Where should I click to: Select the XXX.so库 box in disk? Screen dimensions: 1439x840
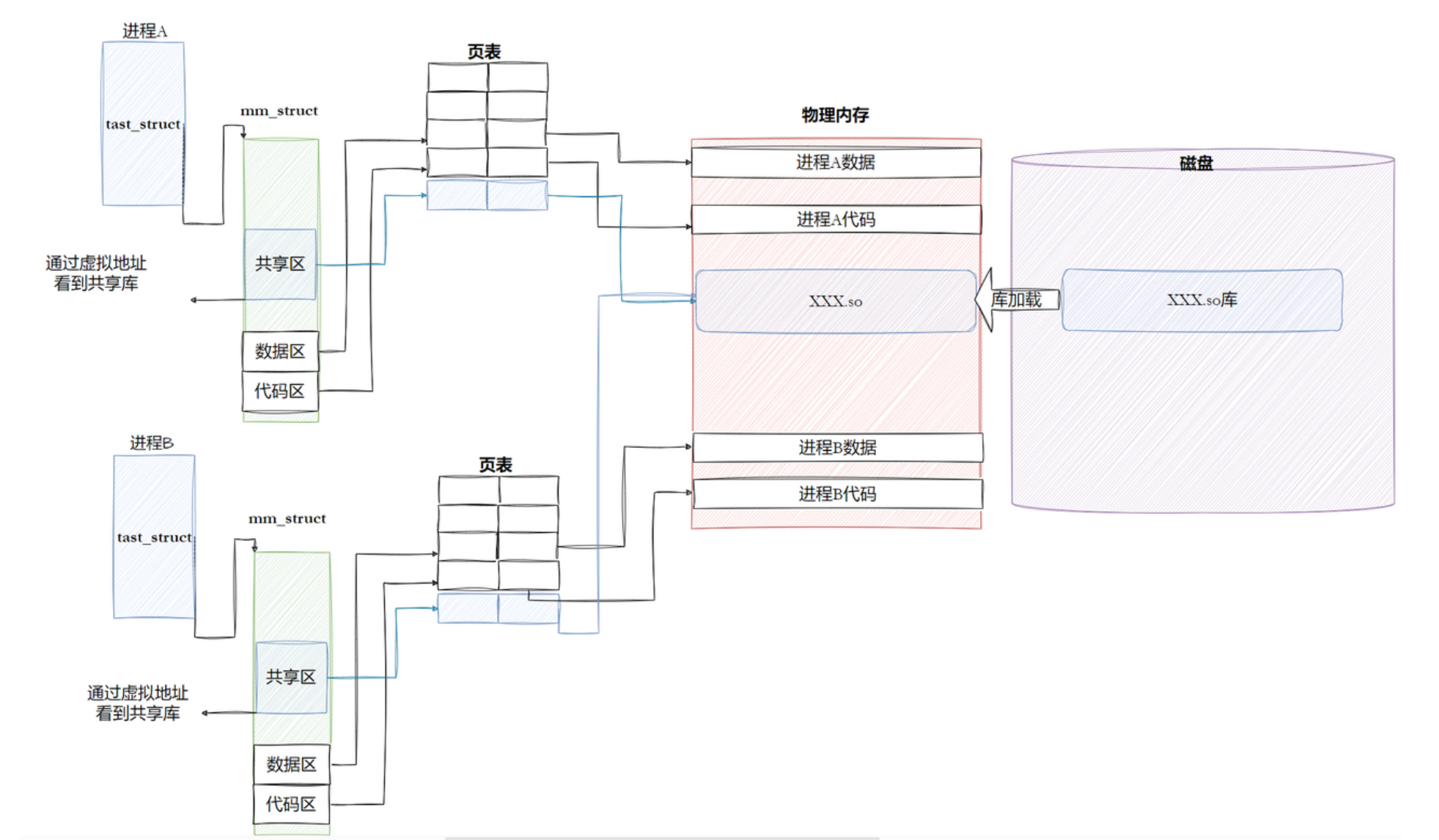tap(1201, 300)
